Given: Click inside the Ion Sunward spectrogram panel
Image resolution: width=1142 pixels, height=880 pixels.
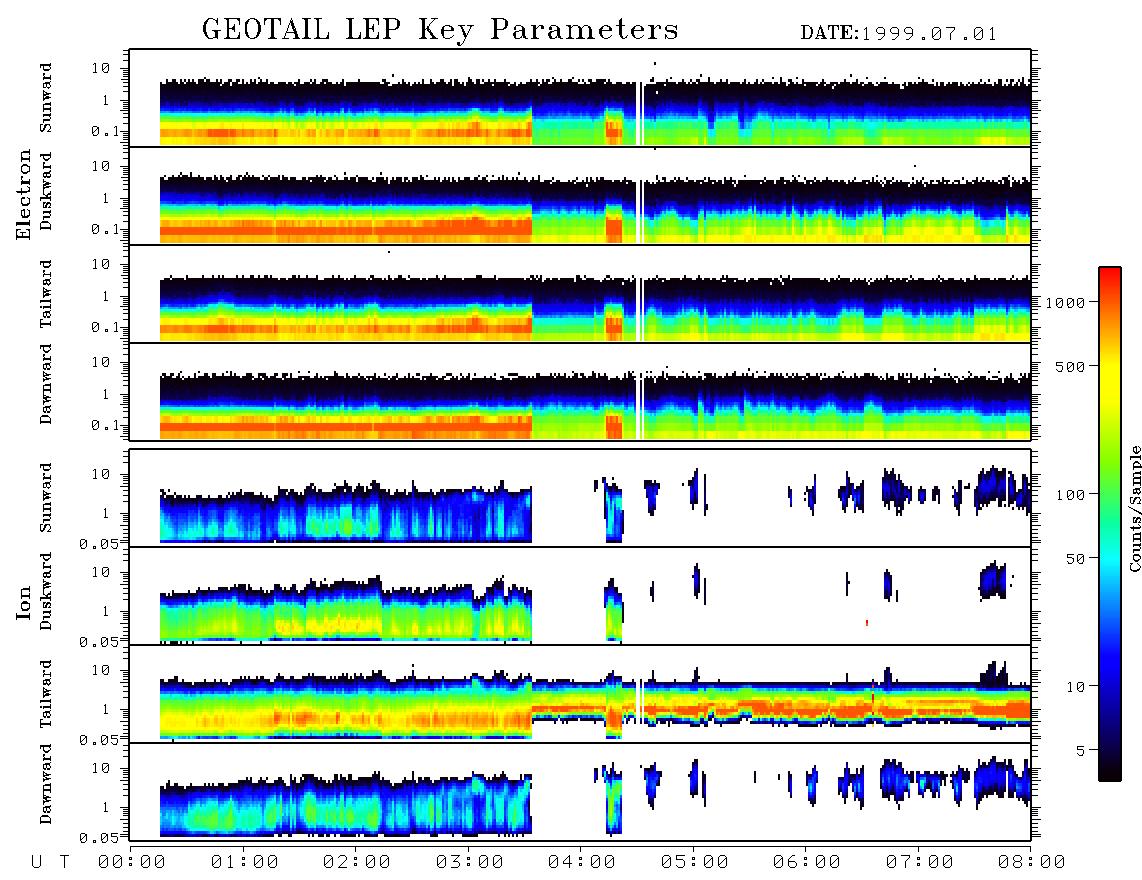Looking at the screenshot, I should pos(580,498).
